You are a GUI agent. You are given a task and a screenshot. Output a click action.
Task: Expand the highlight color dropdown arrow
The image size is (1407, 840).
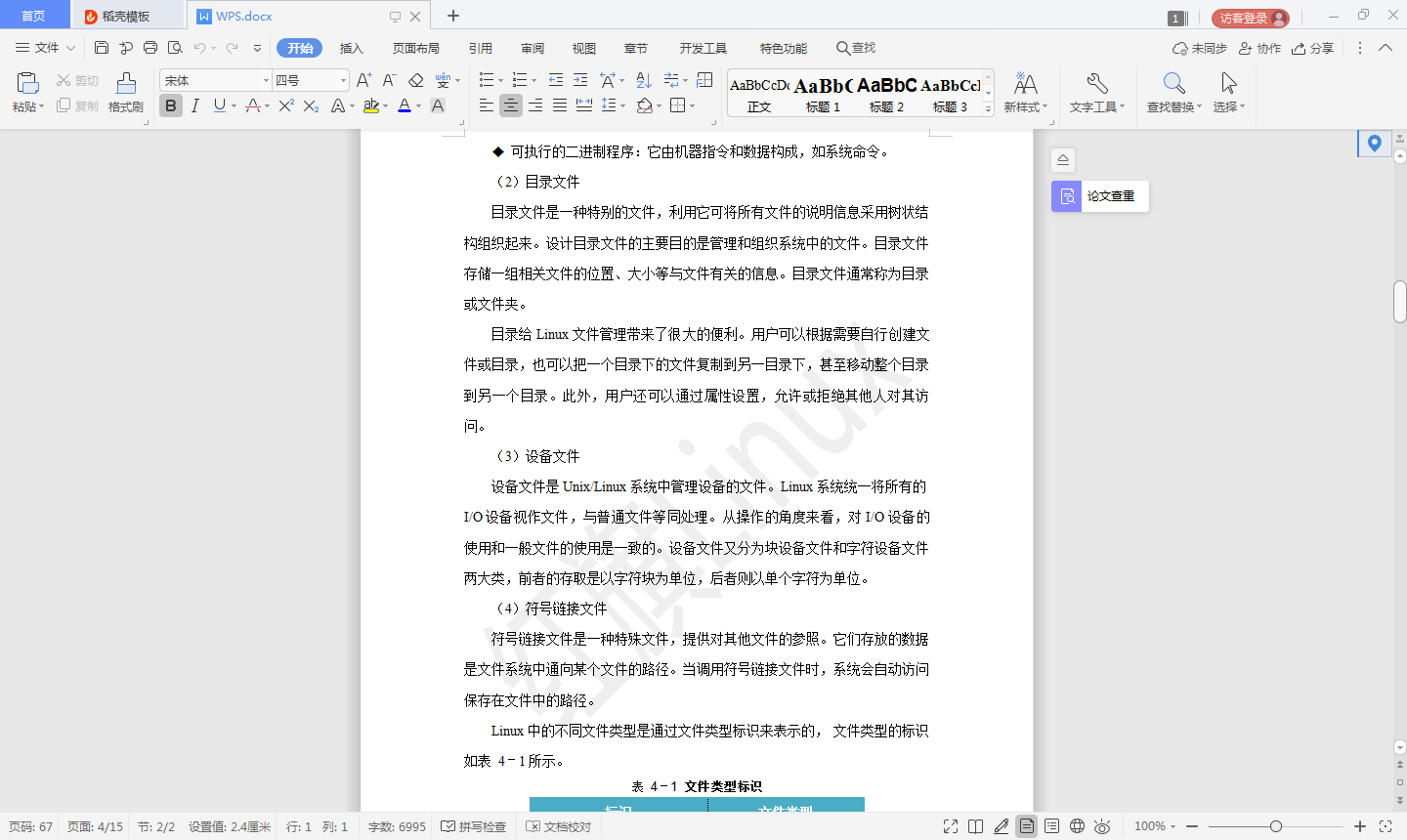(x=385, y=106)
